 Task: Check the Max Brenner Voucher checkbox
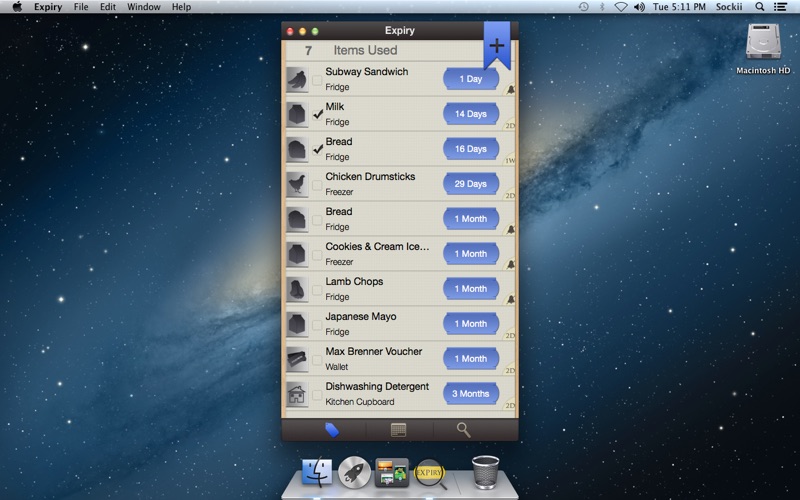point(317,360)
